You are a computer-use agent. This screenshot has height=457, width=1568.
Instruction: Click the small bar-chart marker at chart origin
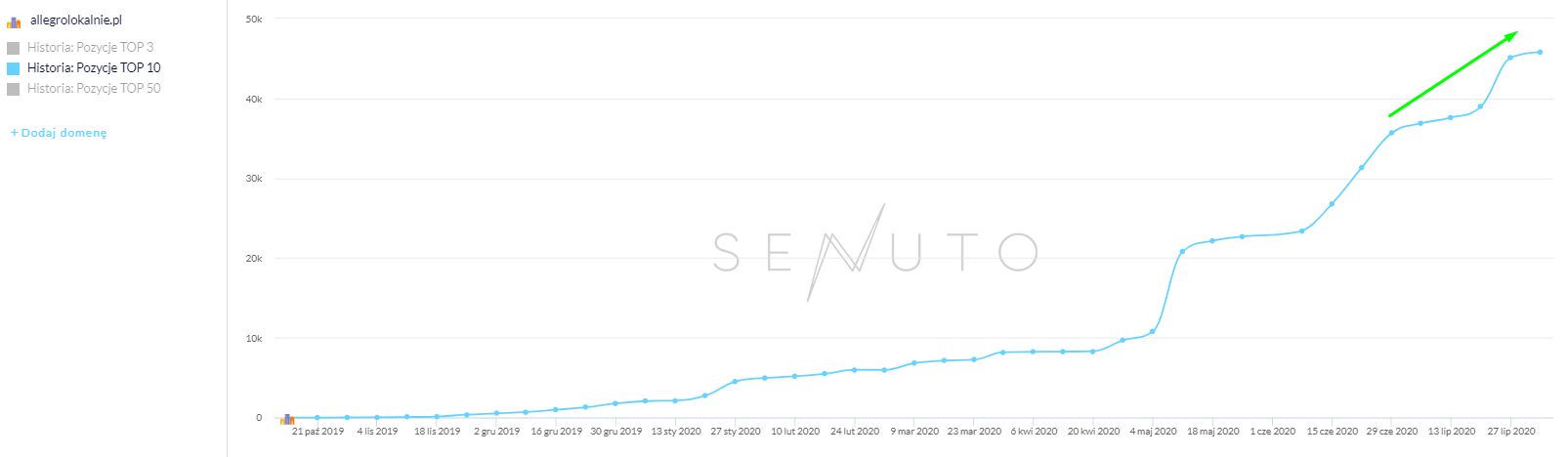[x=287, y=419]
